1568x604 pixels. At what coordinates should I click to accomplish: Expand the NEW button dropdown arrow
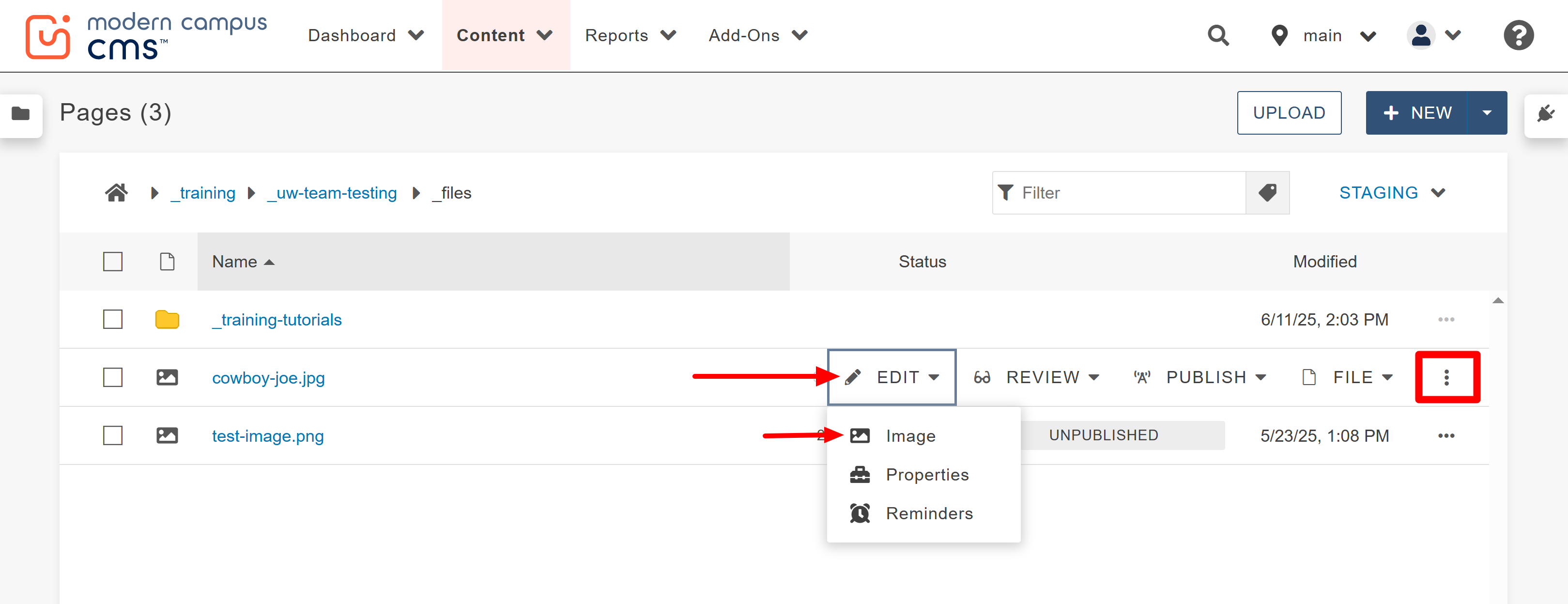pos(1488,113)
